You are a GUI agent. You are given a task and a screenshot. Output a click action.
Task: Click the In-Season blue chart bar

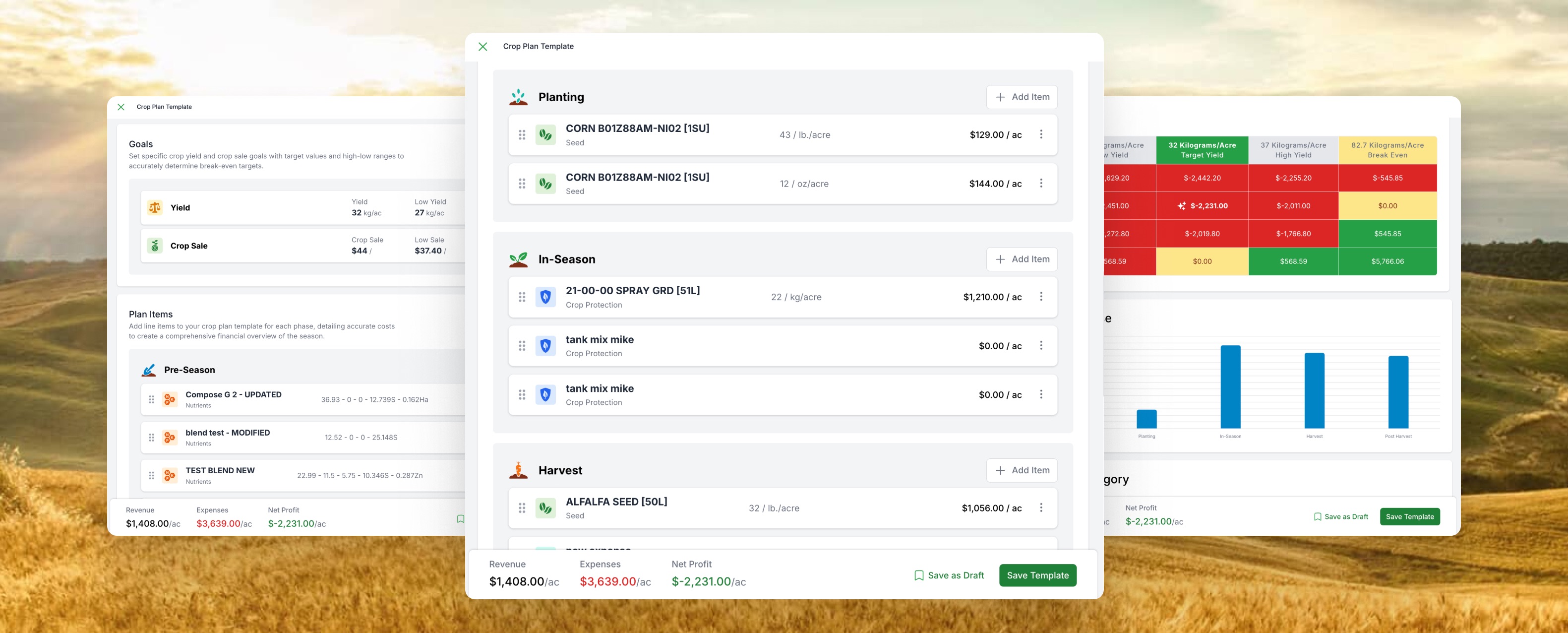(1230, 386)
